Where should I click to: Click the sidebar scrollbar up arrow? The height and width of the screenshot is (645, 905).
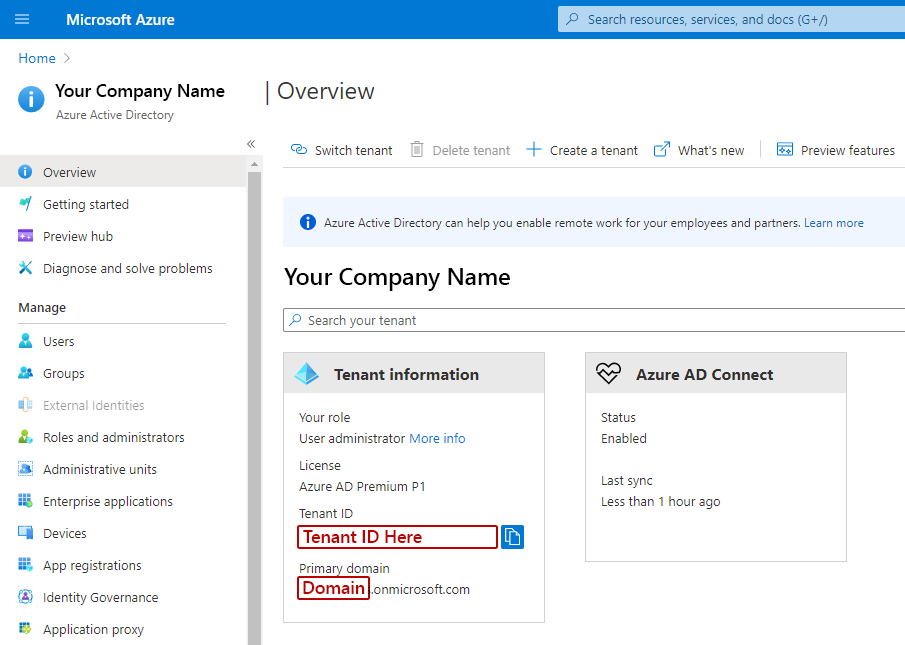point(255,164)
